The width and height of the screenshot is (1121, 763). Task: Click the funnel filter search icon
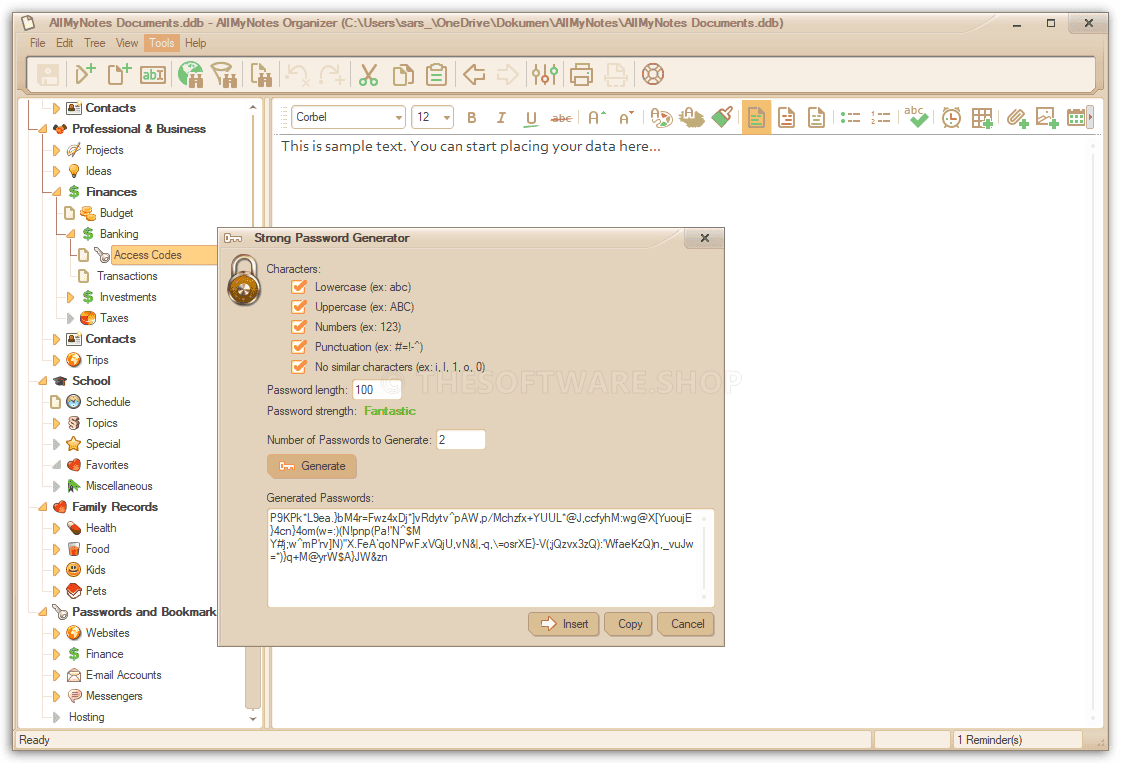coord(224,74)
